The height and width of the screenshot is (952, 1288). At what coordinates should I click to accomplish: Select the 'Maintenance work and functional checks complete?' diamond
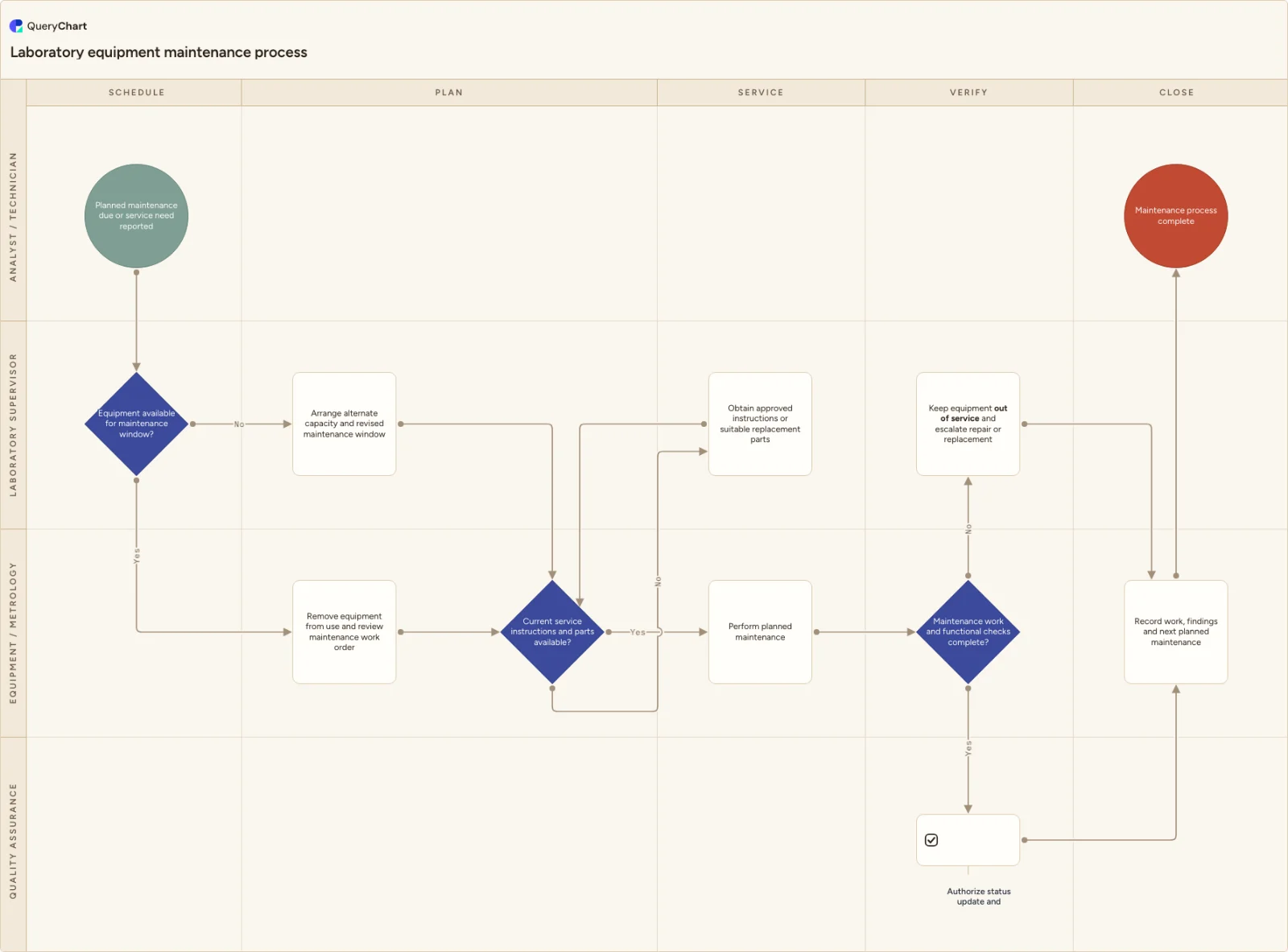pos(968,632)
